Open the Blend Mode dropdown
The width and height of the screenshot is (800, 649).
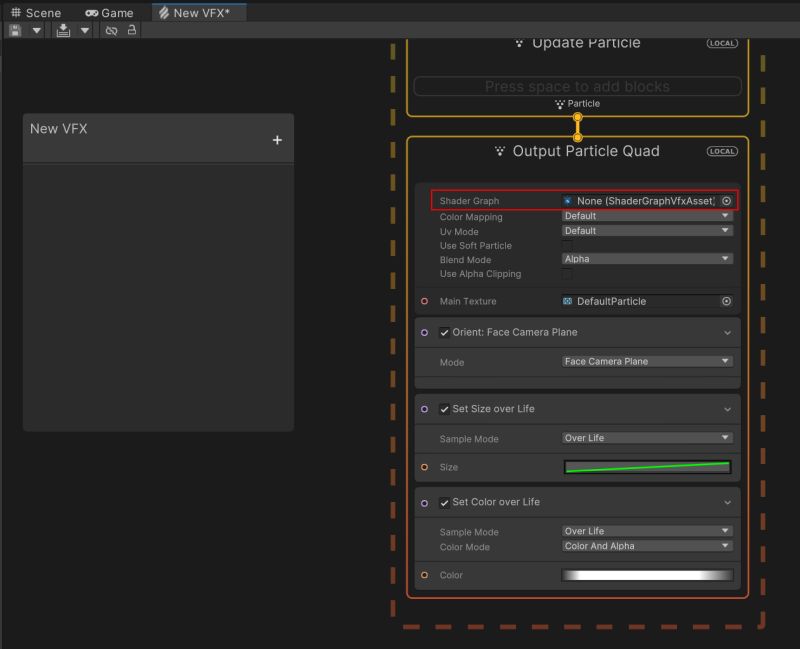[x=647, y=259]
